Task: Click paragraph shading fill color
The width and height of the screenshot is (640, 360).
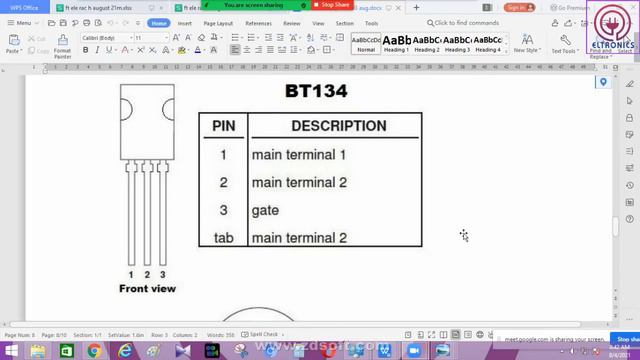Action: click(x=311, y=50)
